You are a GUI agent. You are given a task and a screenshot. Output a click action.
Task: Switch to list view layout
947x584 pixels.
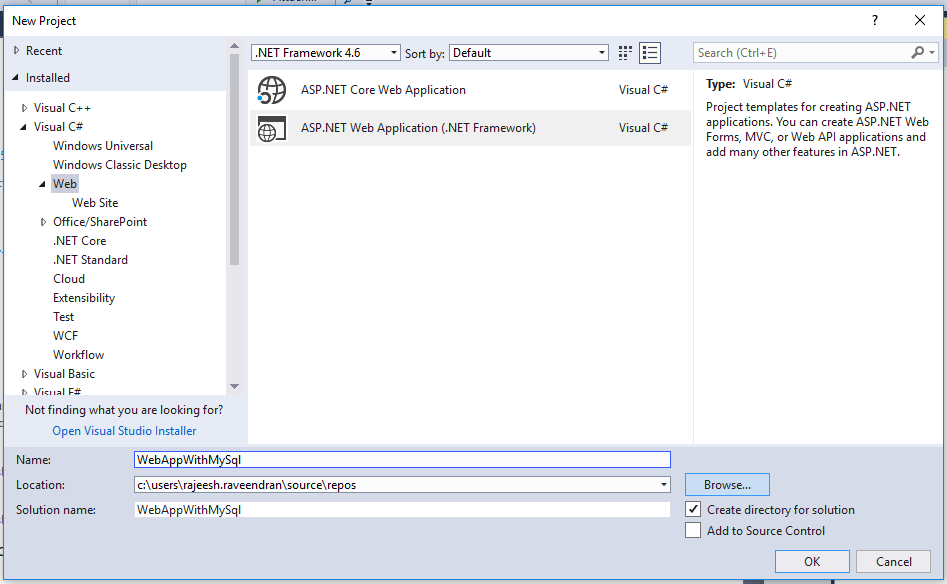pos(650,53)
